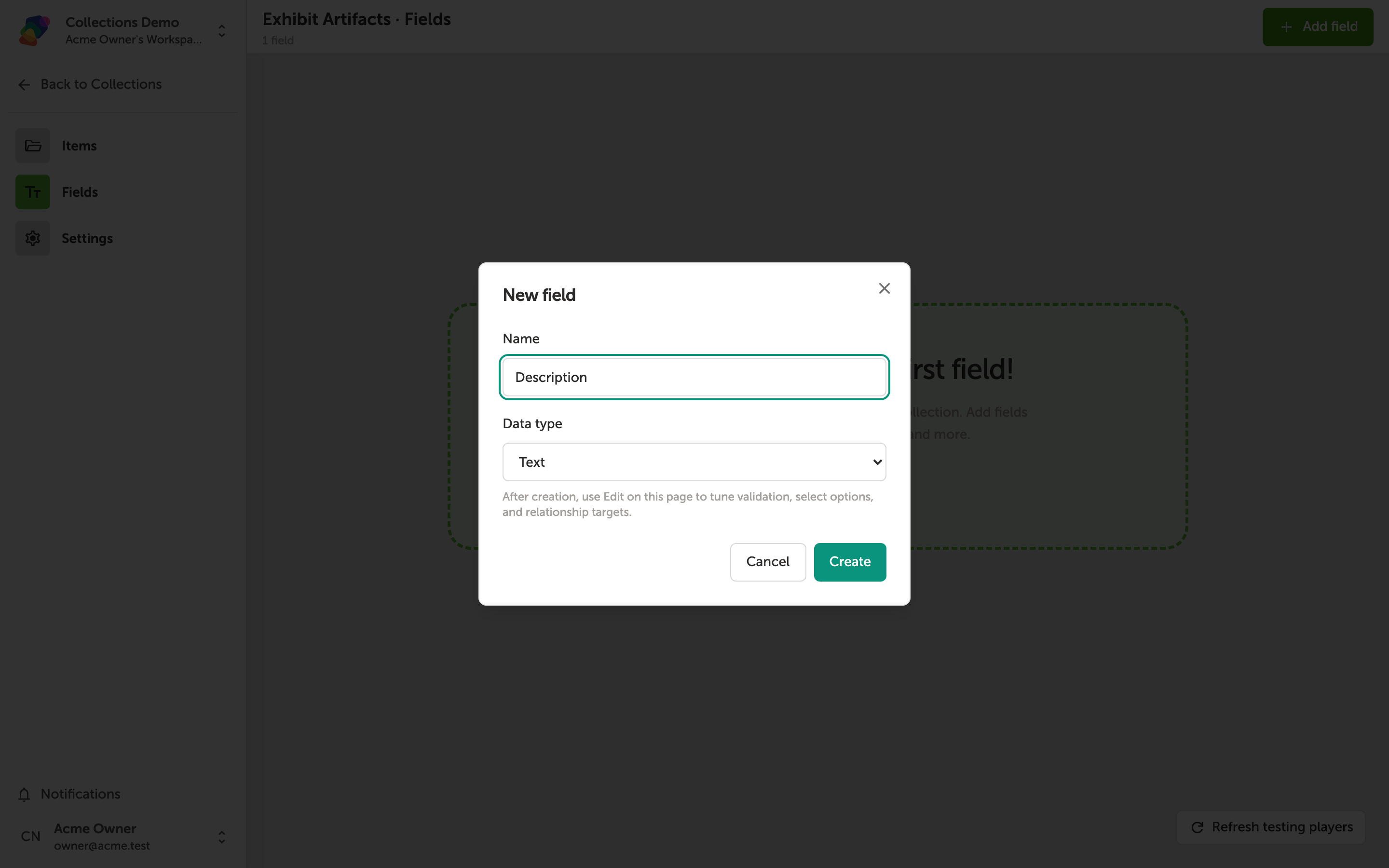
Task: Open the Settings gear icon
Action: [33, 238]
